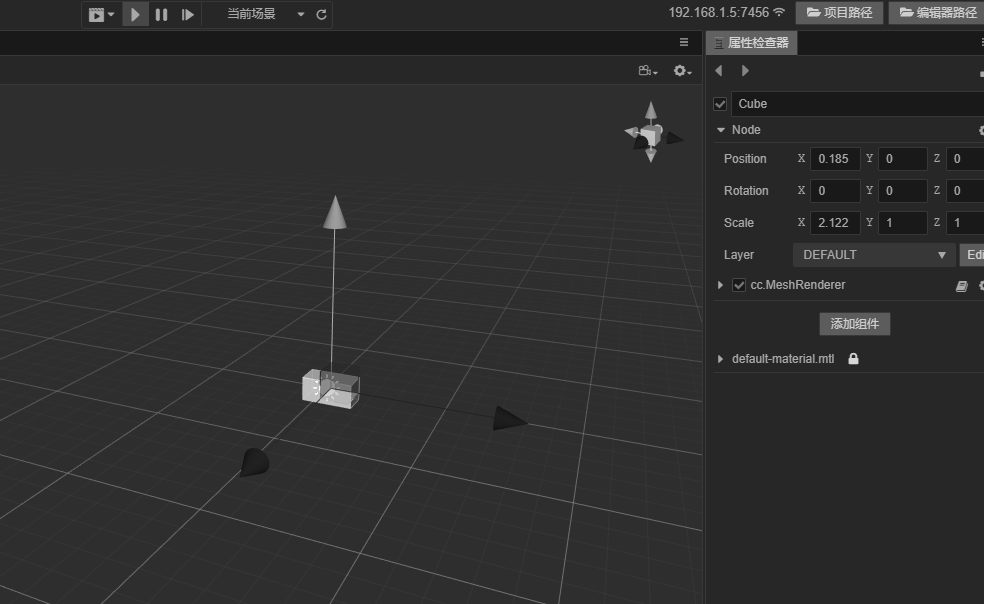Click the Scale property label
984x604 pixels.
pyautogui.click(x=739, y=223)
